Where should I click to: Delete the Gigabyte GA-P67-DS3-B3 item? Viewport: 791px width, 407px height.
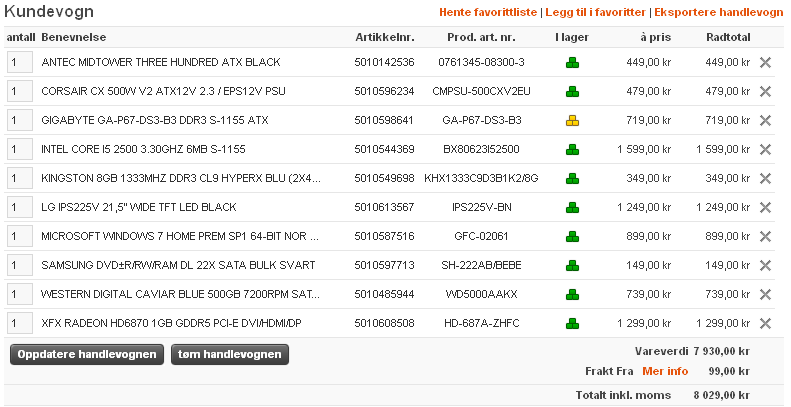coord(765,121)
